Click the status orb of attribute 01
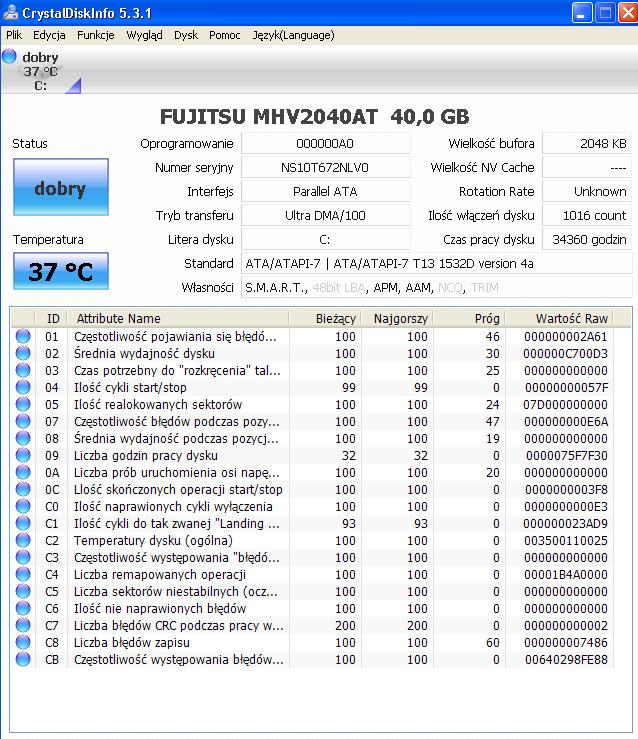Image resolution: width=638 pixels, height=739 pixels. point(23,336)
